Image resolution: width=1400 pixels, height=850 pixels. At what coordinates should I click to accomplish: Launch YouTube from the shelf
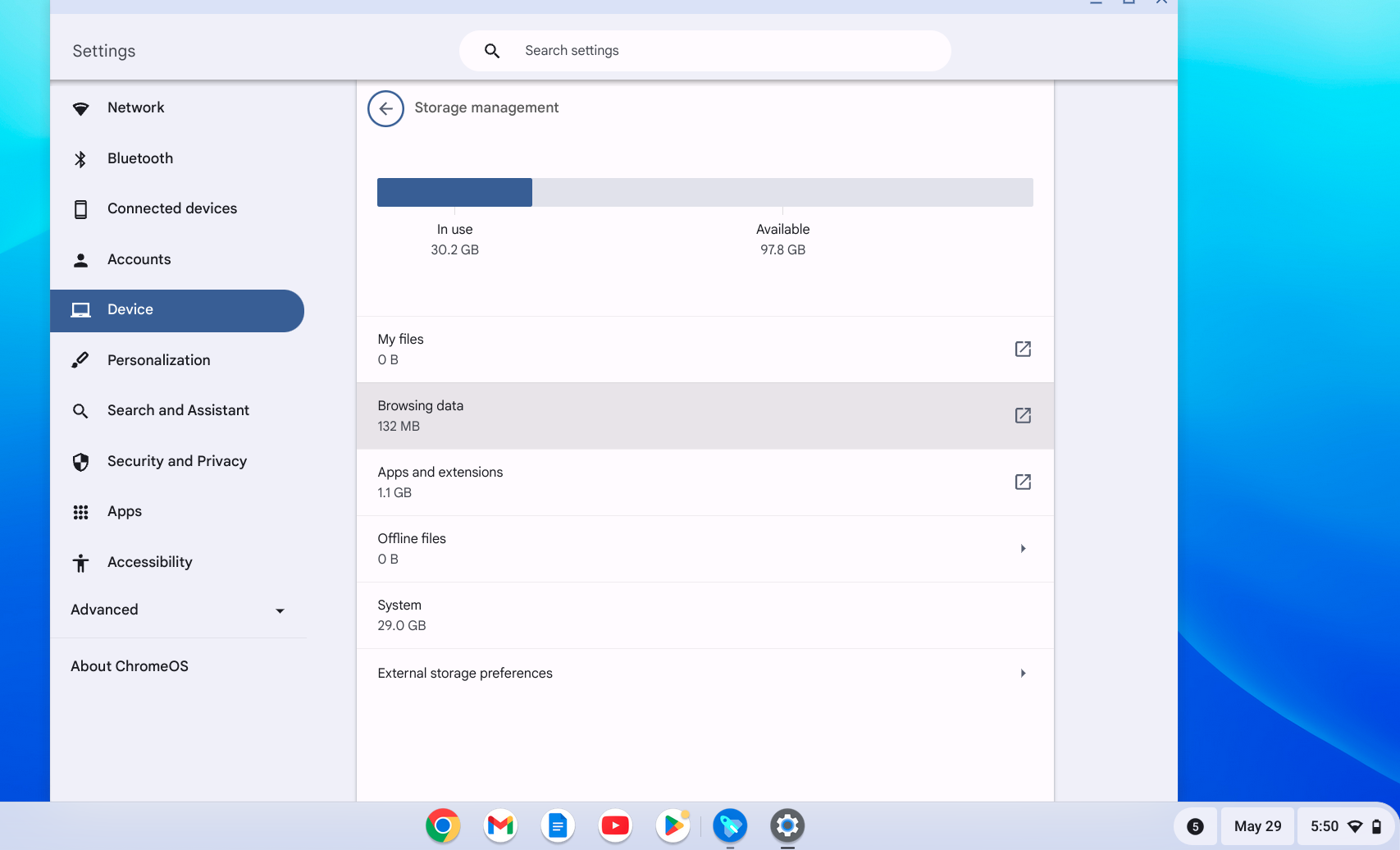click(615, 826)
